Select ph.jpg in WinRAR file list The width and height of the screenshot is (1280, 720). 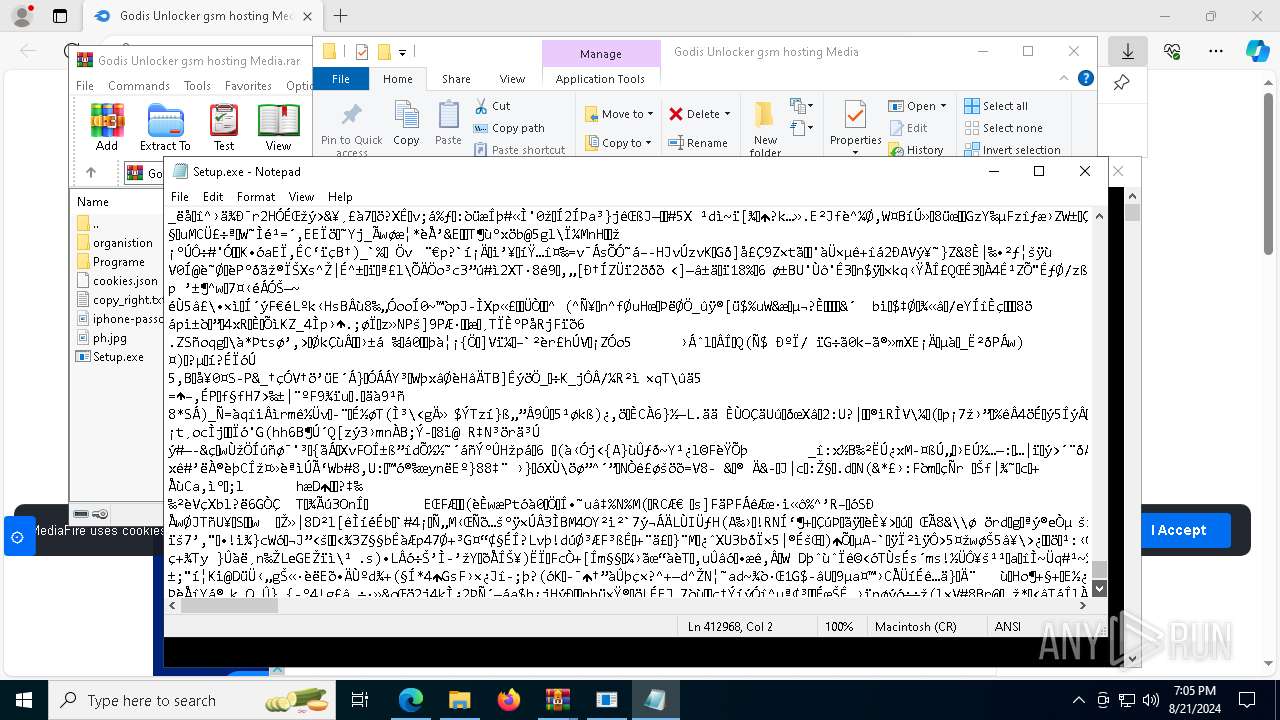click(x=101, y=338)
